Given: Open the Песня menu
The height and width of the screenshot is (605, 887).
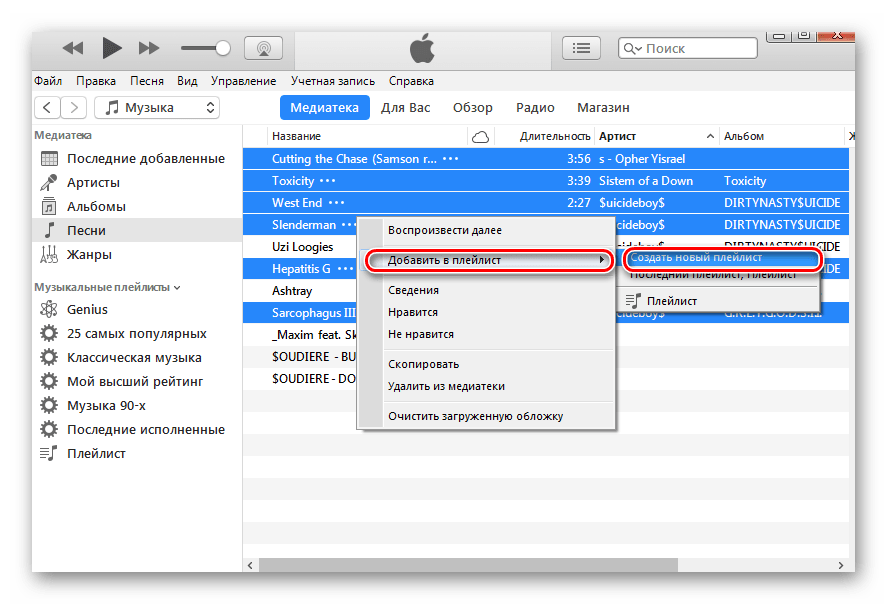Looking at the screenshot, I should (147, 81).
